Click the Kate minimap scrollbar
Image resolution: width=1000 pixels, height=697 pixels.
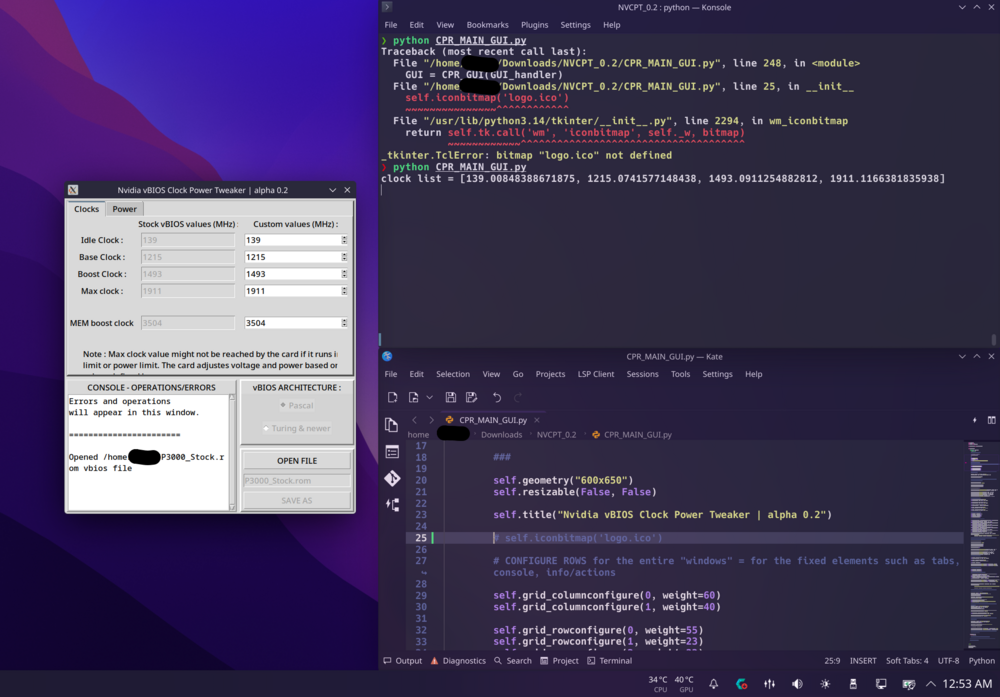[983, 545]
